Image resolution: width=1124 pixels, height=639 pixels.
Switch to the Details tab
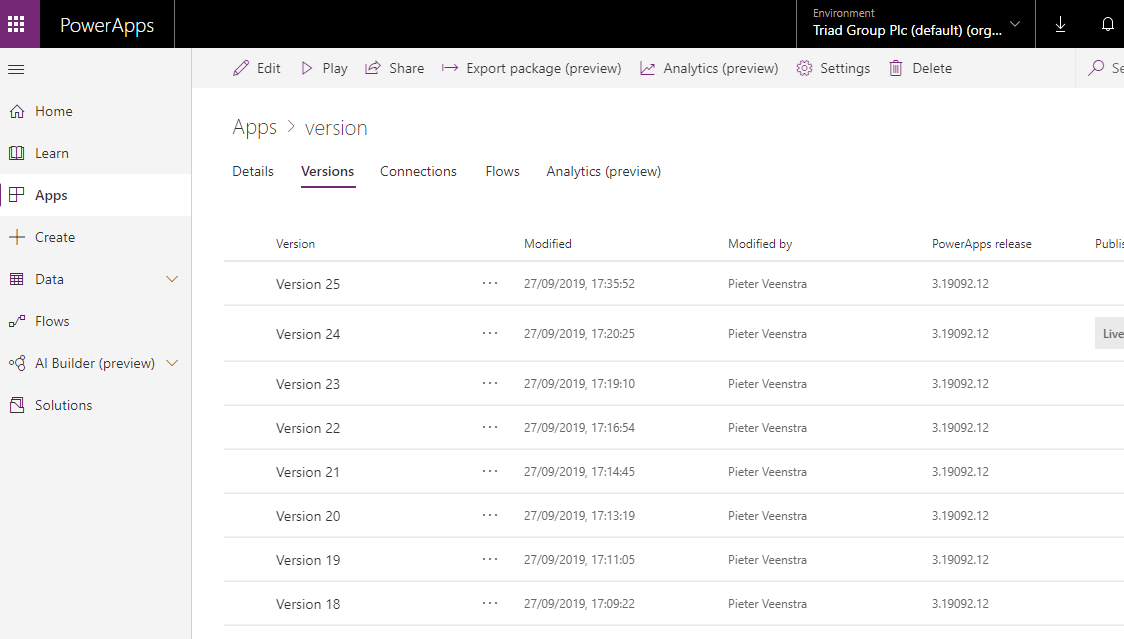[x=253, y=171]
